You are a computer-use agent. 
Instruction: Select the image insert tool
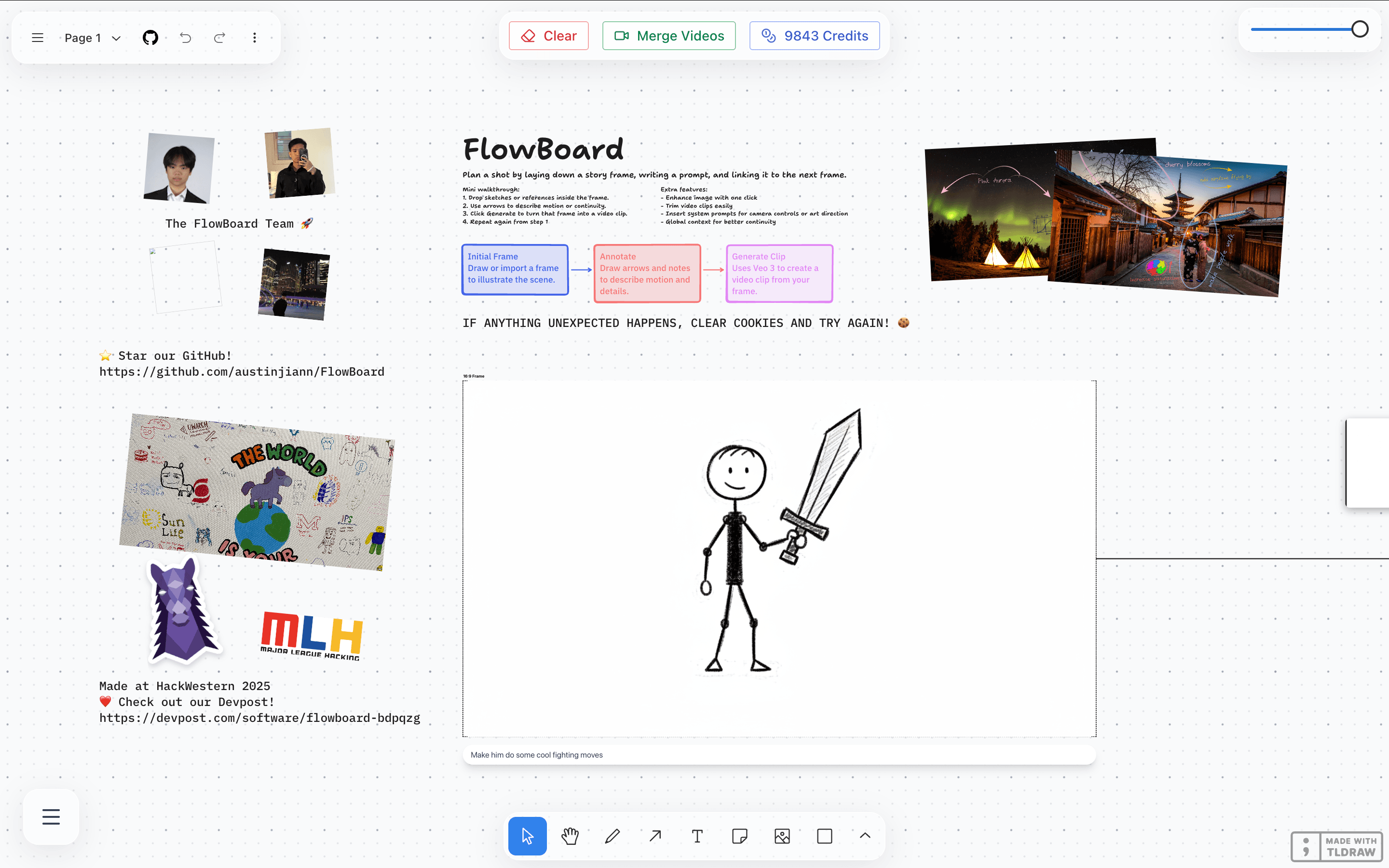click(x=782, y=836)
